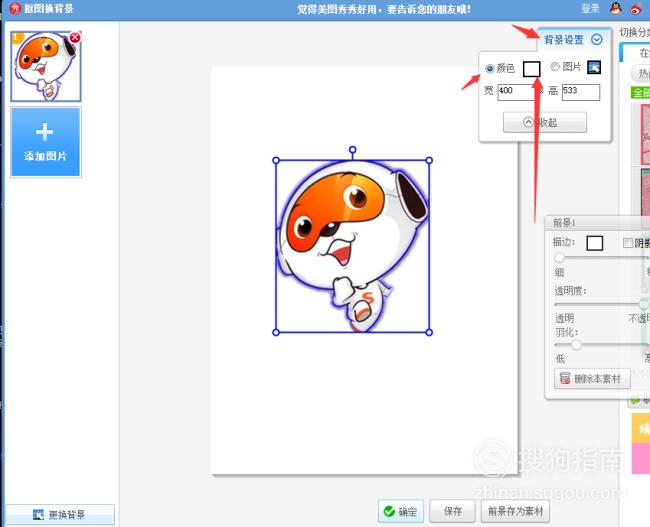Toggle the 阴影 shadow checkbox

(x=628, y=243)
